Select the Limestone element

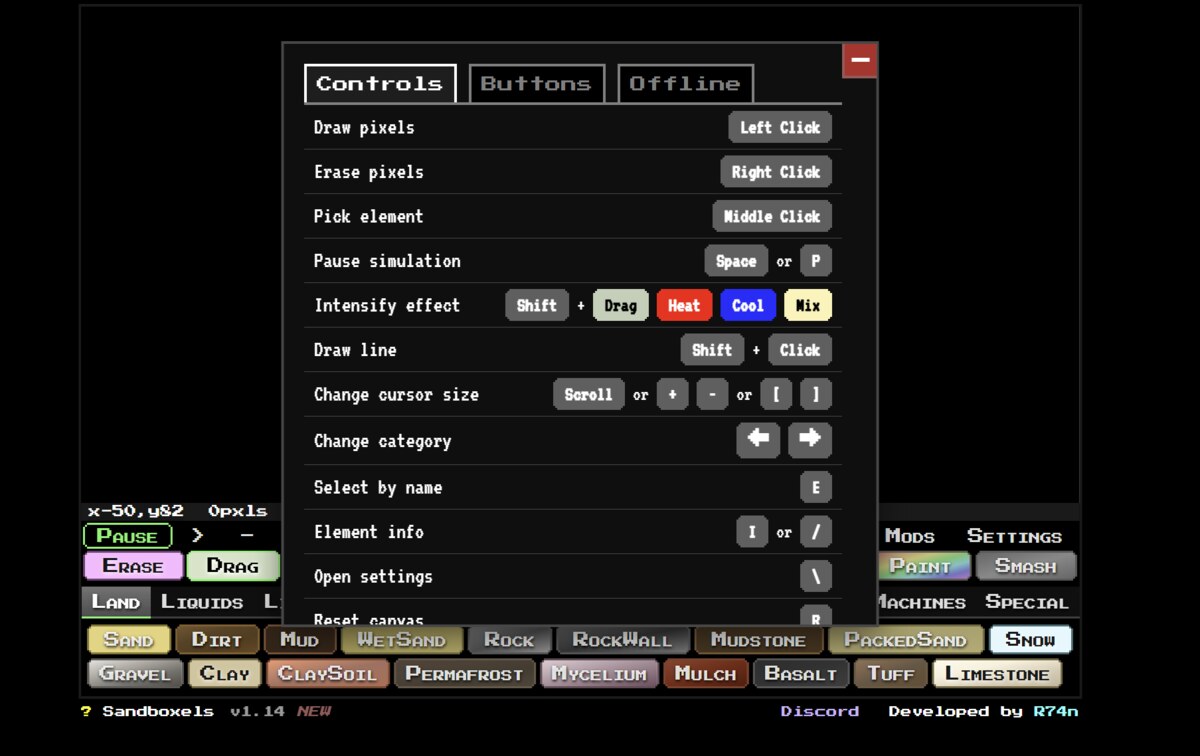[997, 674]
